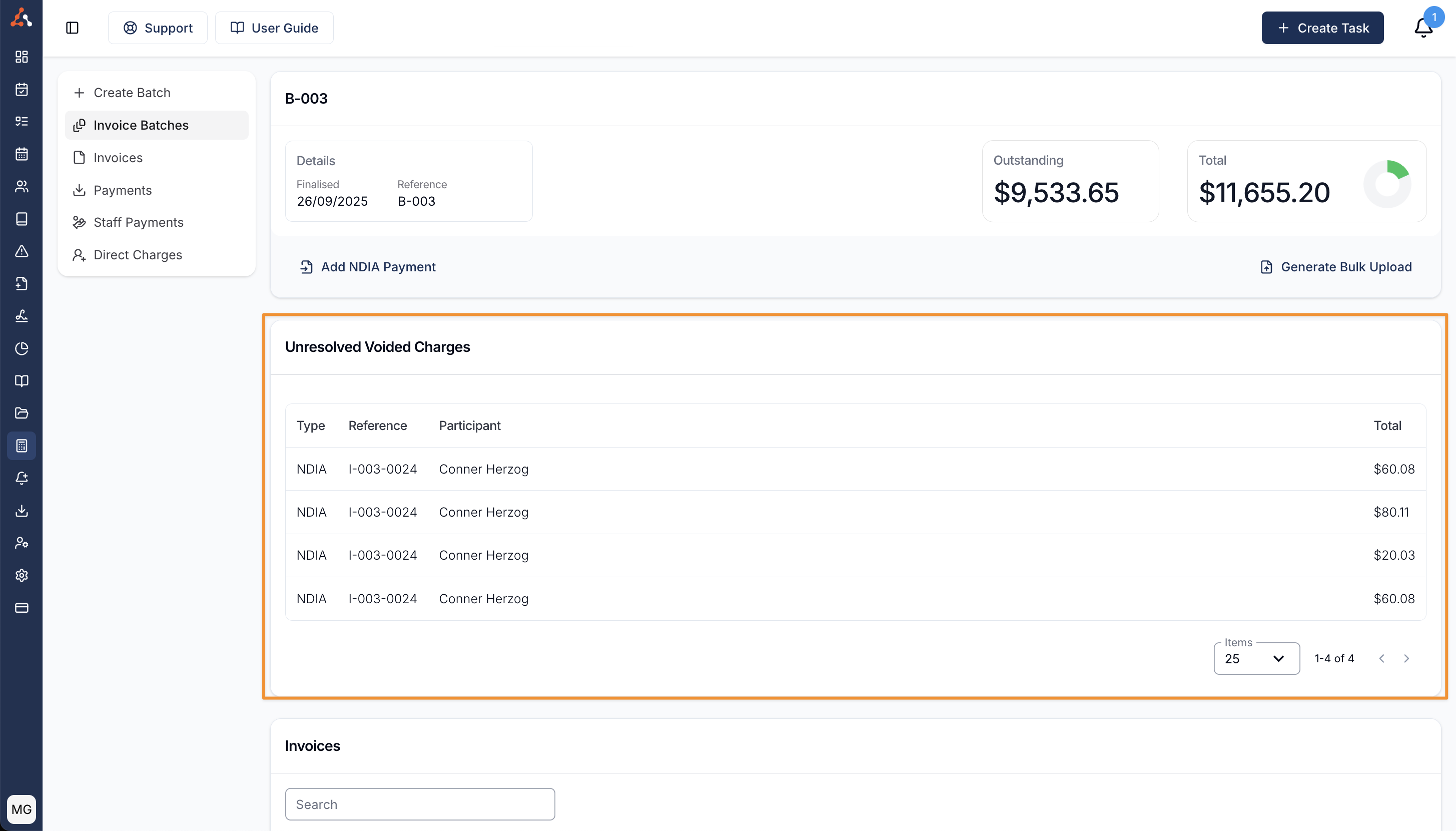Toggle the sidebar collapse panel icon
Screen dimensions: 1456x831
coord(72,28)
